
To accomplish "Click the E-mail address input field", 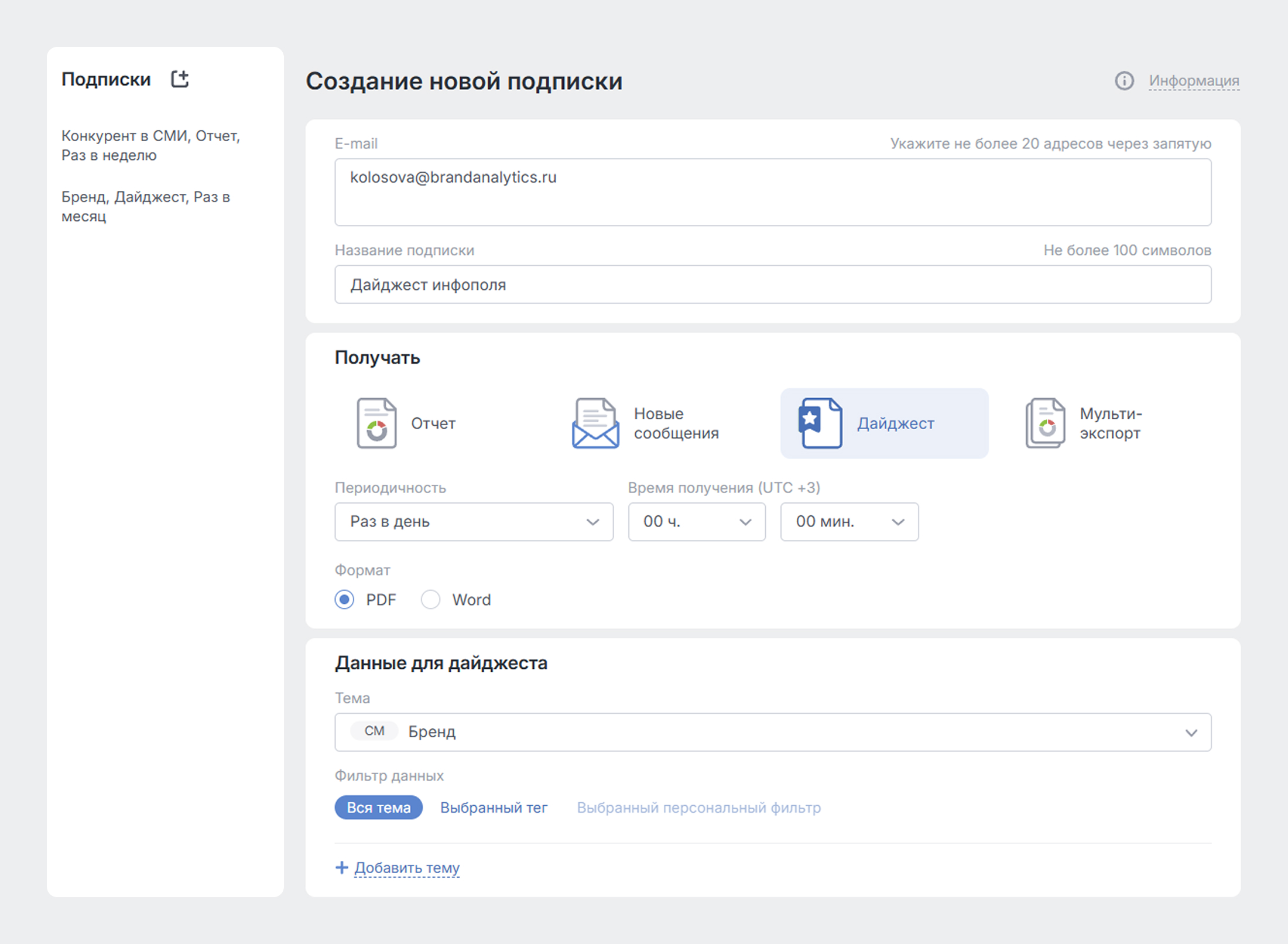I will pos(773,192).
